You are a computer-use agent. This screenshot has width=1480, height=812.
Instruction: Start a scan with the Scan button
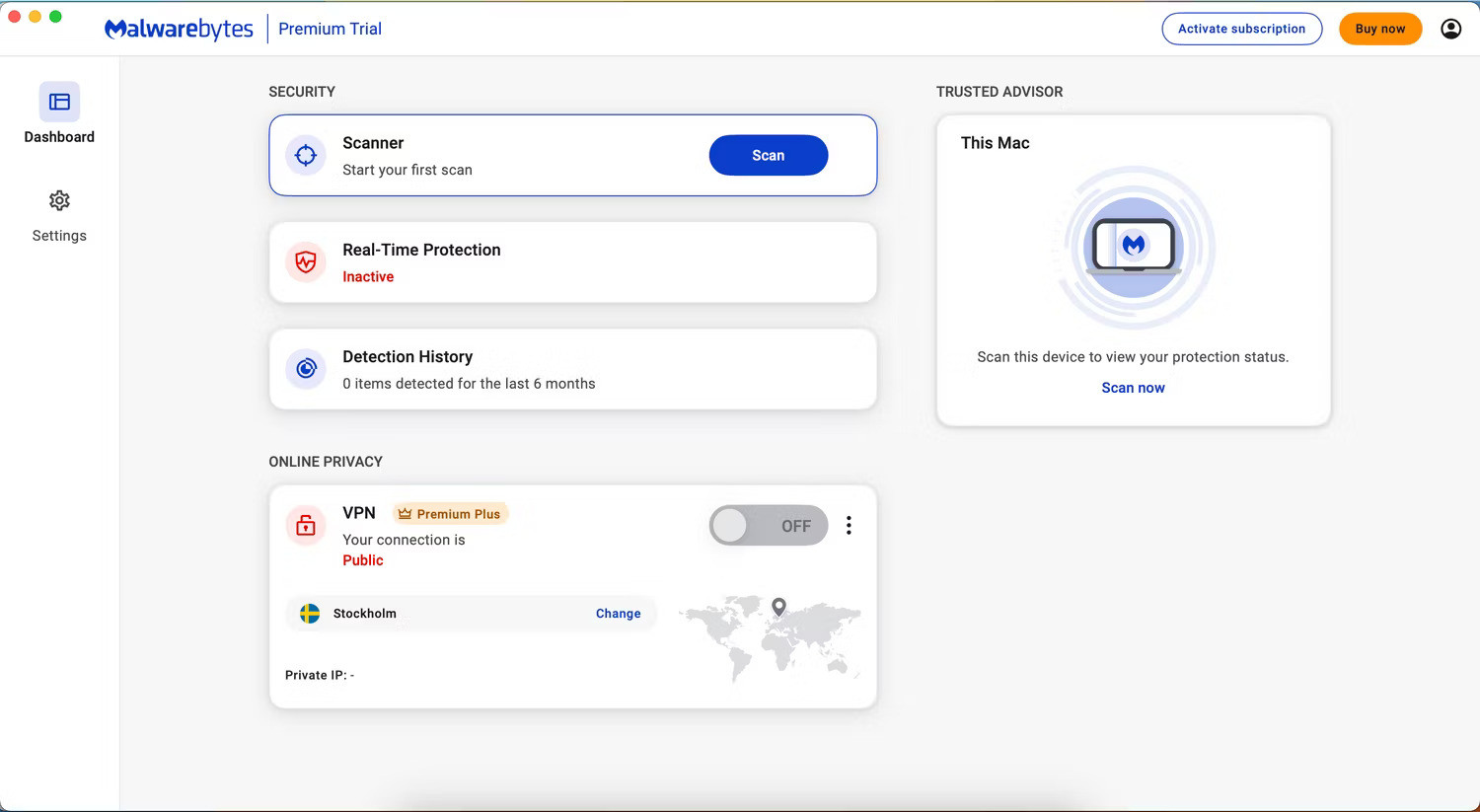(768, 155)
